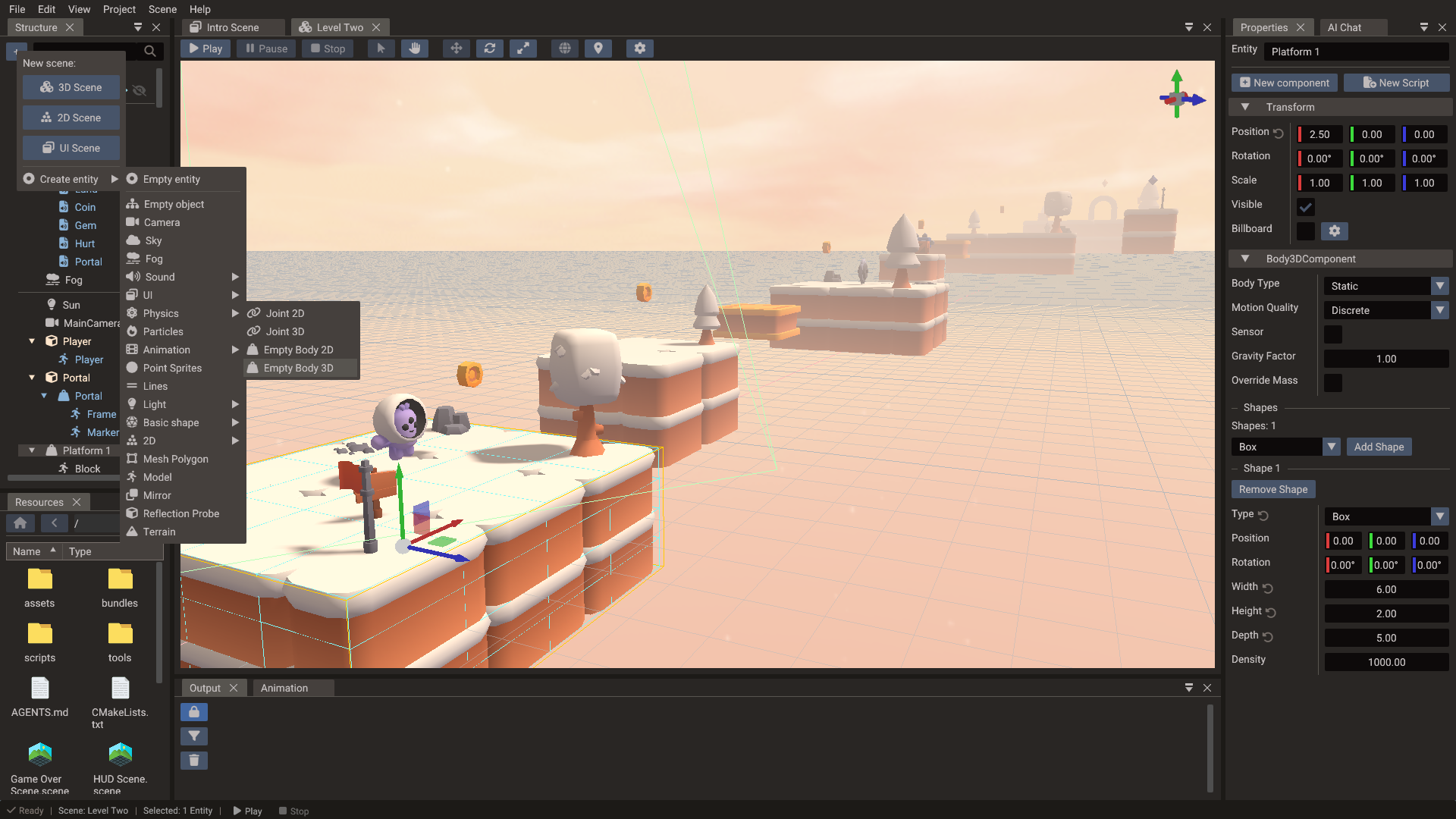Viewport: 1456px width, 819px height.
Task: Click the Gravity Factor value field
Action: 1386,359
